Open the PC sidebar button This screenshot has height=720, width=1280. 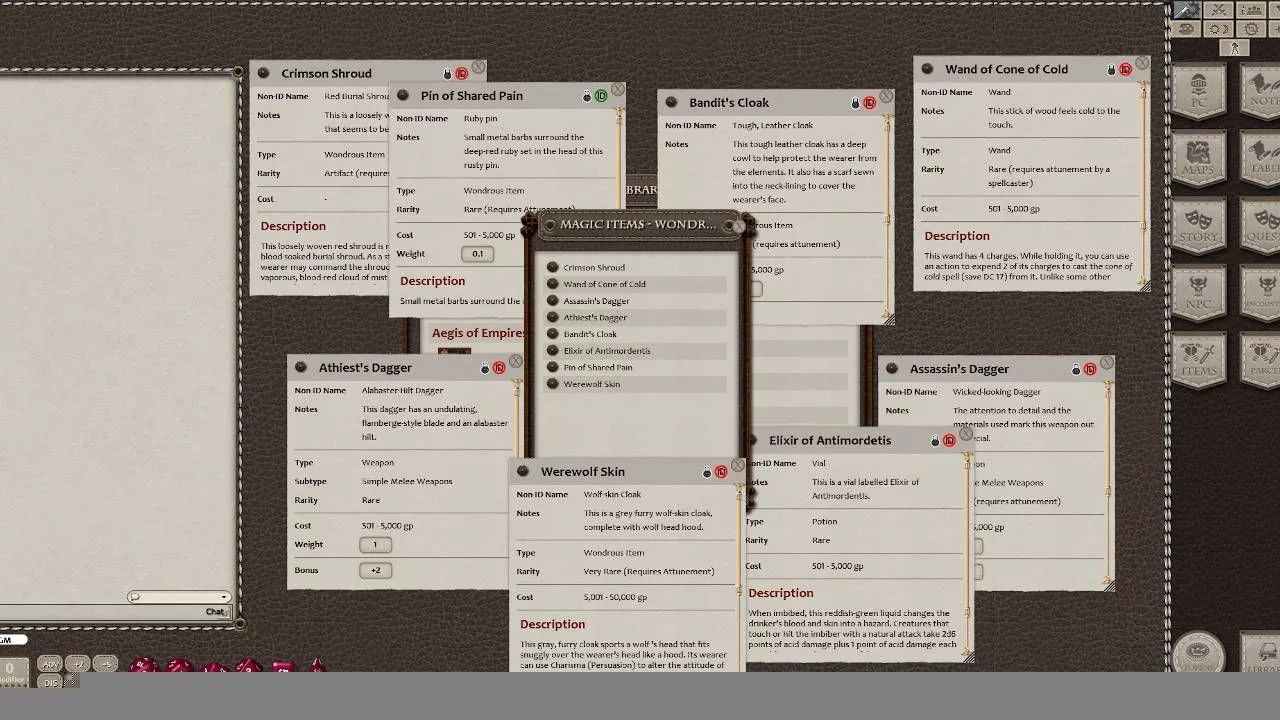(x=1199, y=91)
